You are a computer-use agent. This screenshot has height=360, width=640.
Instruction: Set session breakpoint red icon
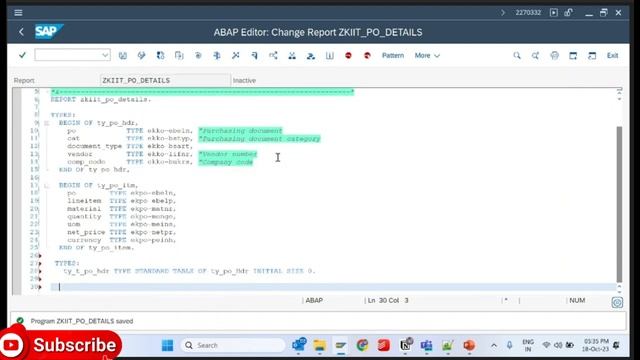point(348,56)
